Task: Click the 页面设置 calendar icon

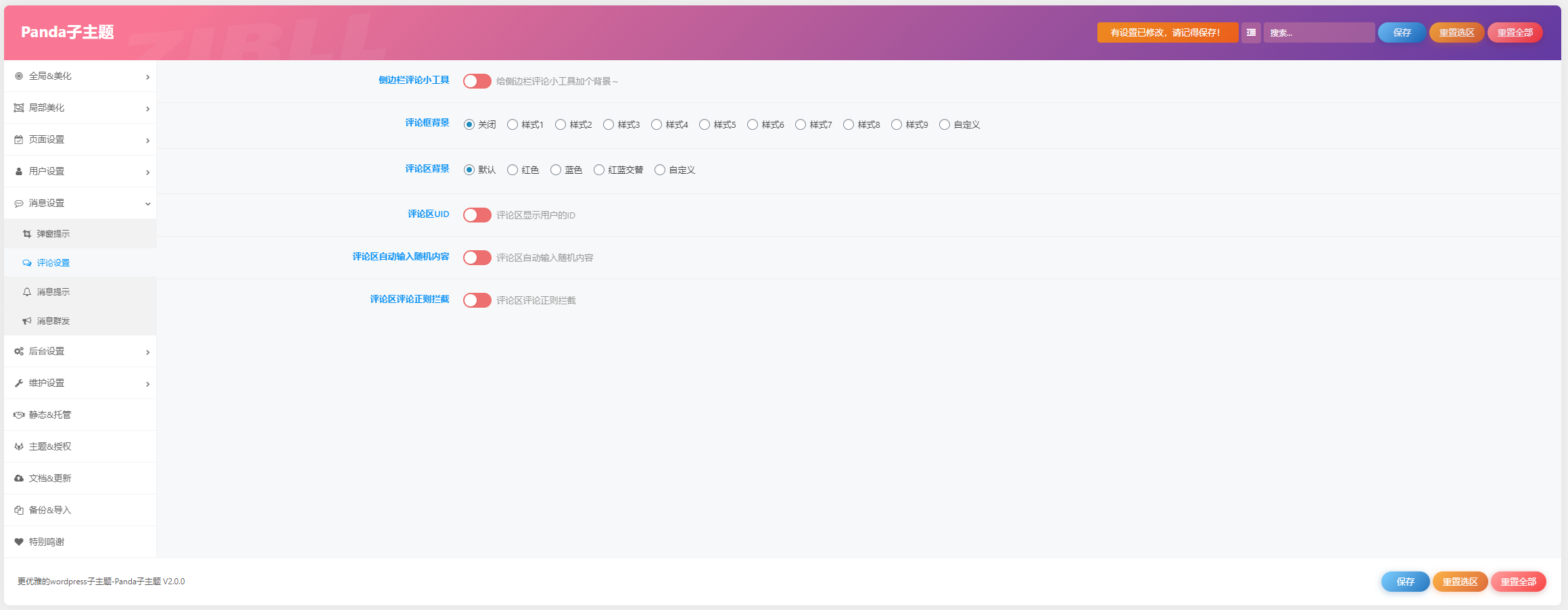Action: point(19,139)
